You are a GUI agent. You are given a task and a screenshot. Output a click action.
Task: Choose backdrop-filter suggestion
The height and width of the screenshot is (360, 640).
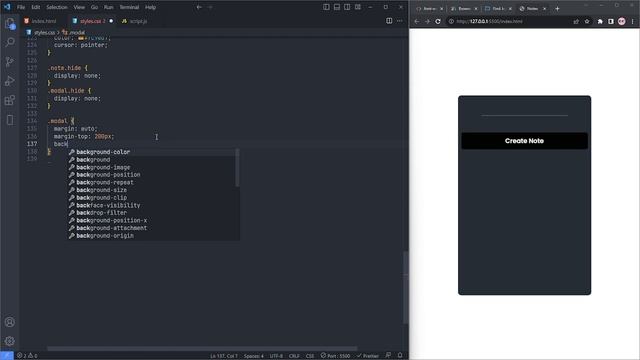pyautogui.click(x=153, y=213)
